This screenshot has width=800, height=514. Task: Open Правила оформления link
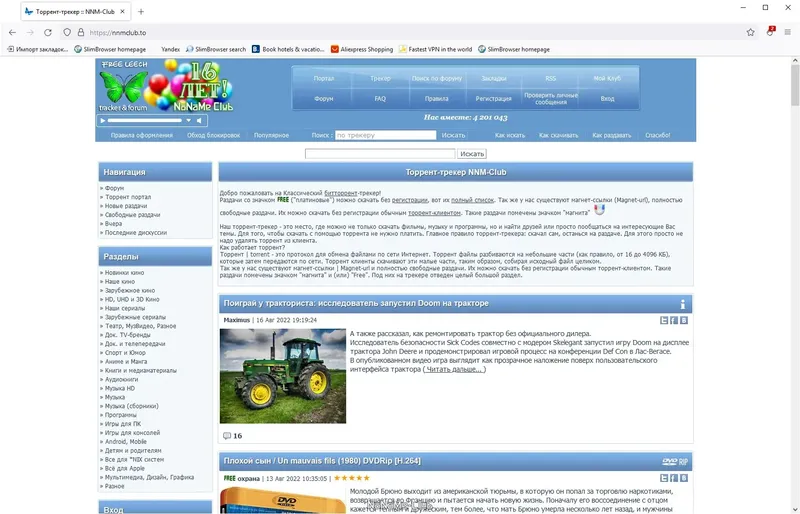coord(141,135)
